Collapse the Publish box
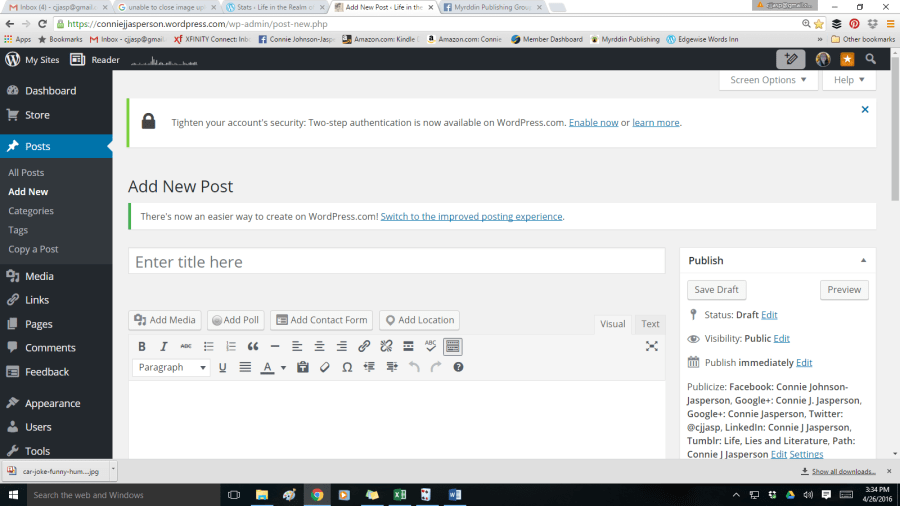 (863, 260)
